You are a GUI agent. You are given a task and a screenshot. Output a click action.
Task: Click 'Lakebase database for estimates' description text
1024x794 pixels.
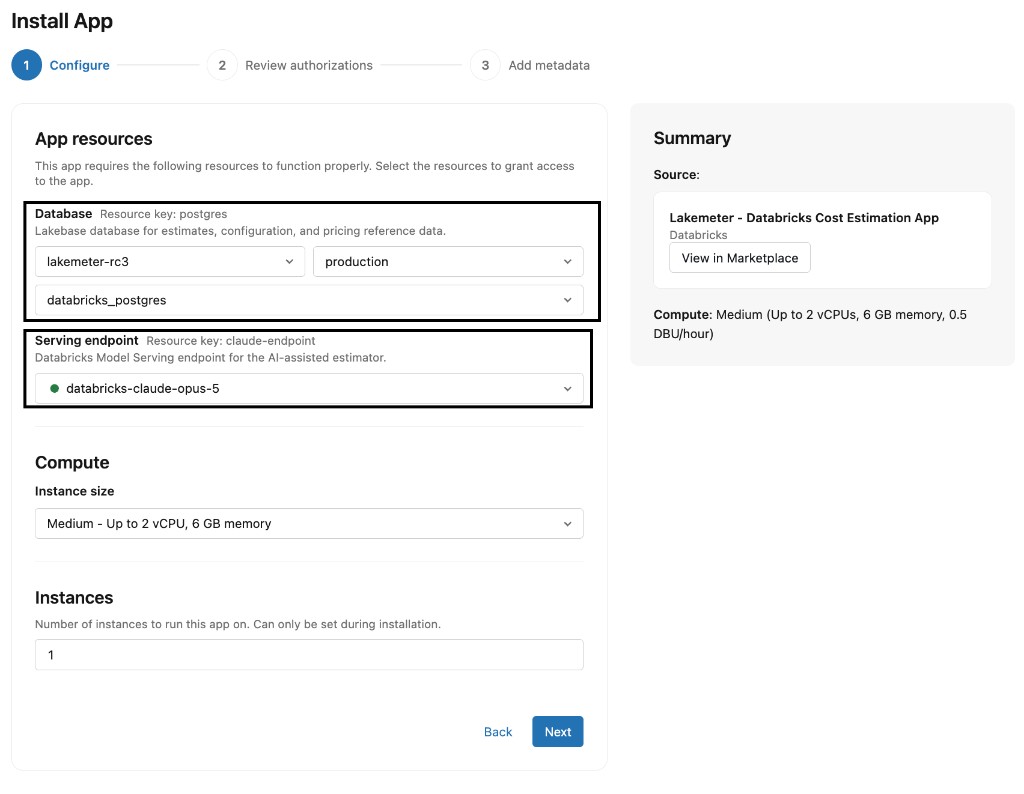240,231
